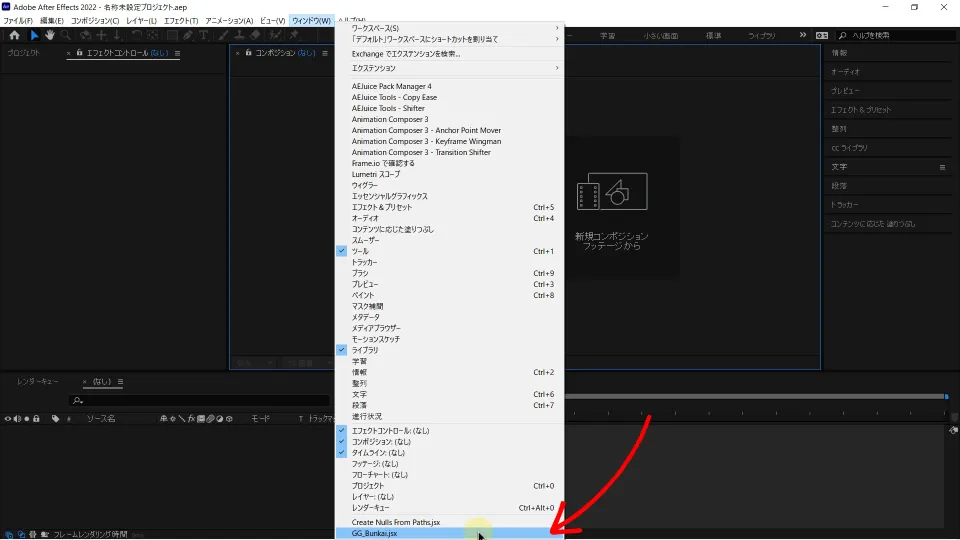Click the 3D layer switch column icon
The height and width of the screenshot is (540, 960).
[x=229, y=419]
